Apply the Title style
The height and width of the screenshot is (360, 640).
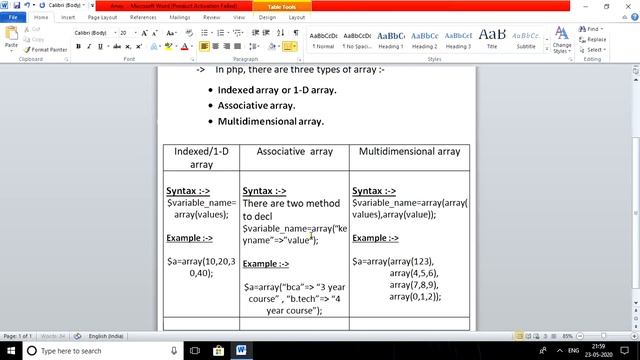point(492,40)
